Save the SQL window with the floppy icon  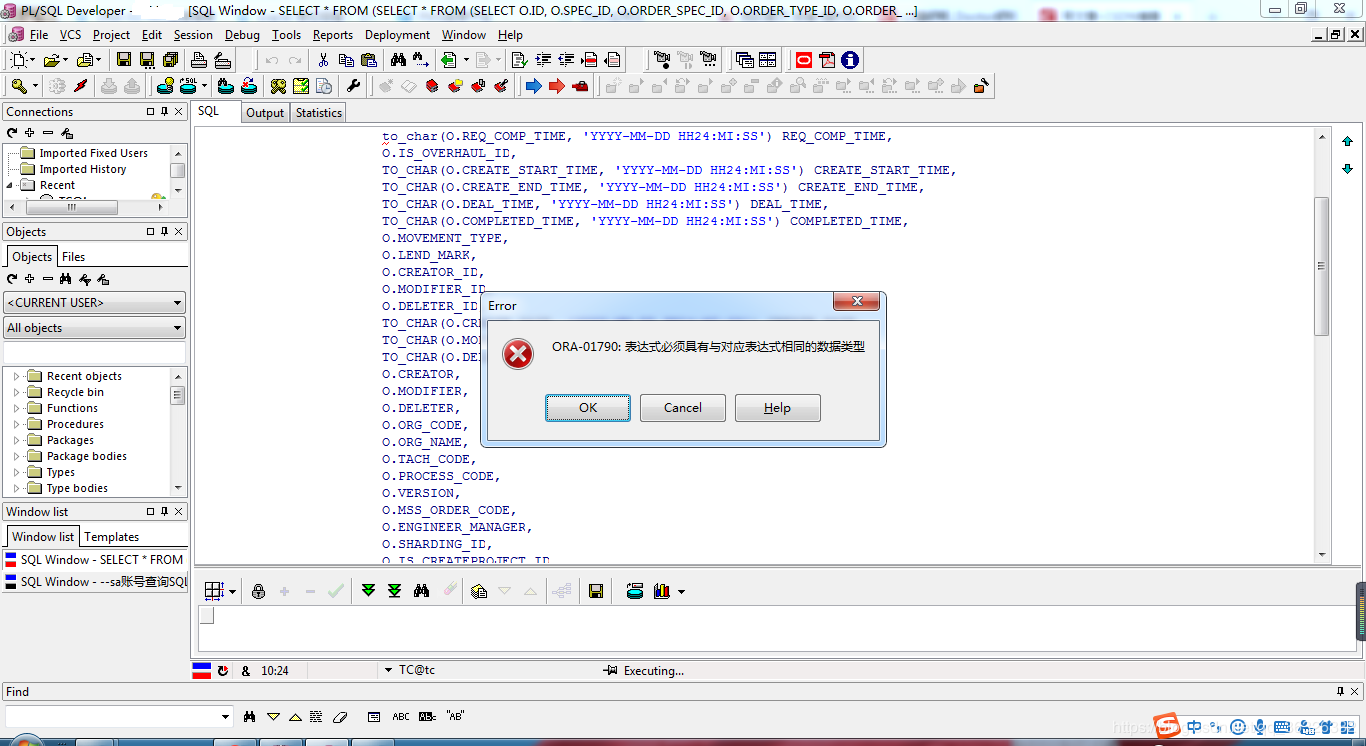pyautogui.click(x=124, y=60)
